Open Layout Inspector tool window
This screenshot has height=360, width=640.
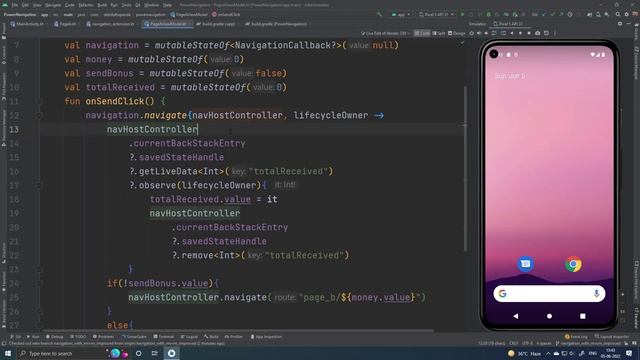(x=611, y=337)
